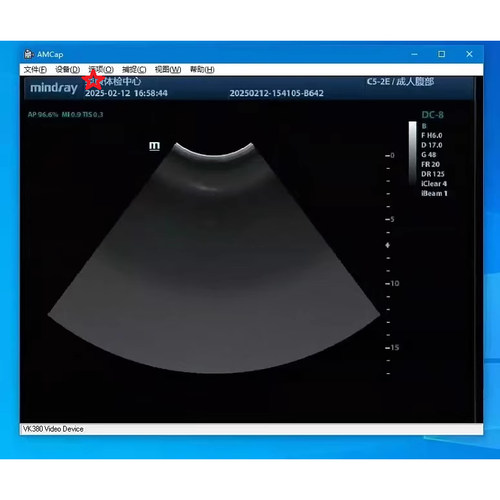
Task: Click the FR 20 frame rate parameter
Action: pos(430,164)
